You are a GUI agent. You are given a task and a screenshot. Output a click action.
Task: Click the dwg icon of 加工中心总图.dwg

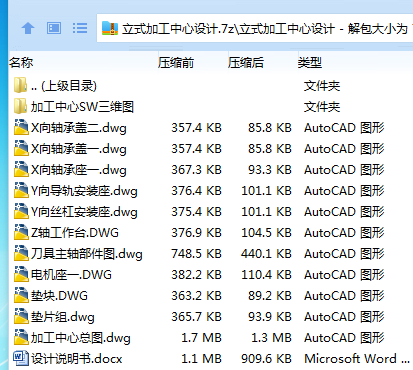click(21, 338)
